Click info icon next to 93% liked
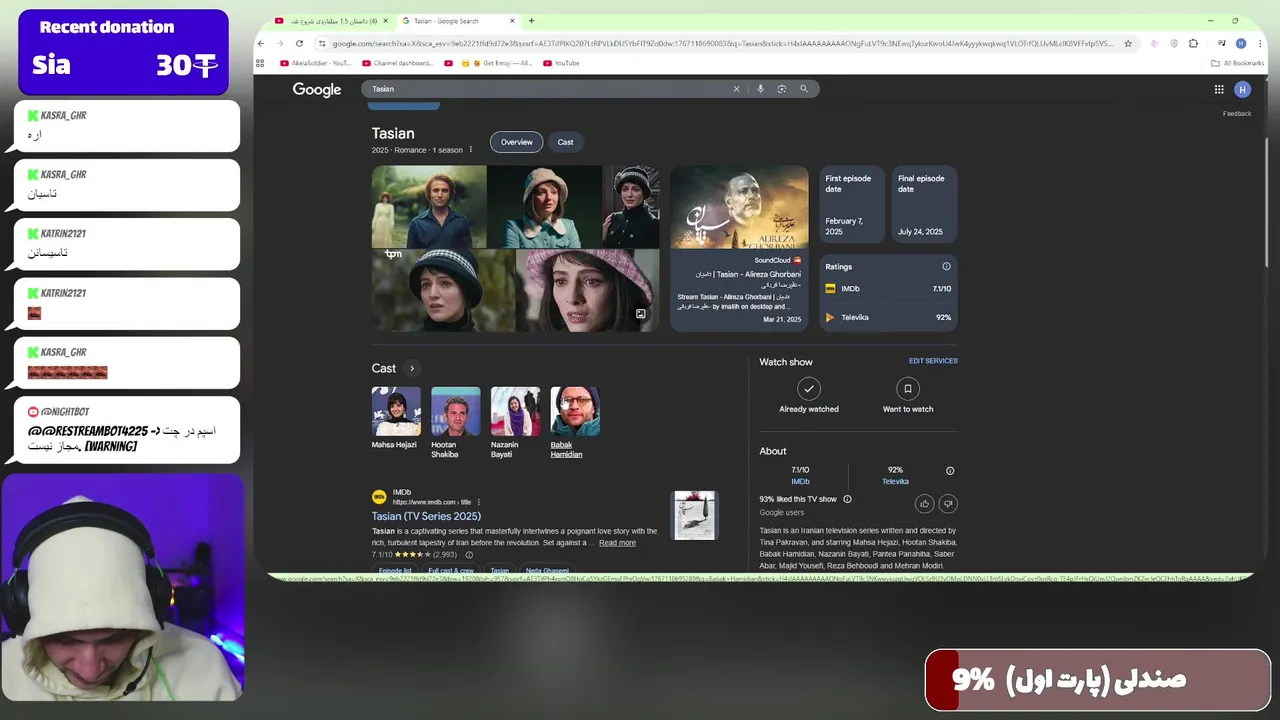Image resolution: width=1280 pixels, height=720 pixels. pos(847,499)
